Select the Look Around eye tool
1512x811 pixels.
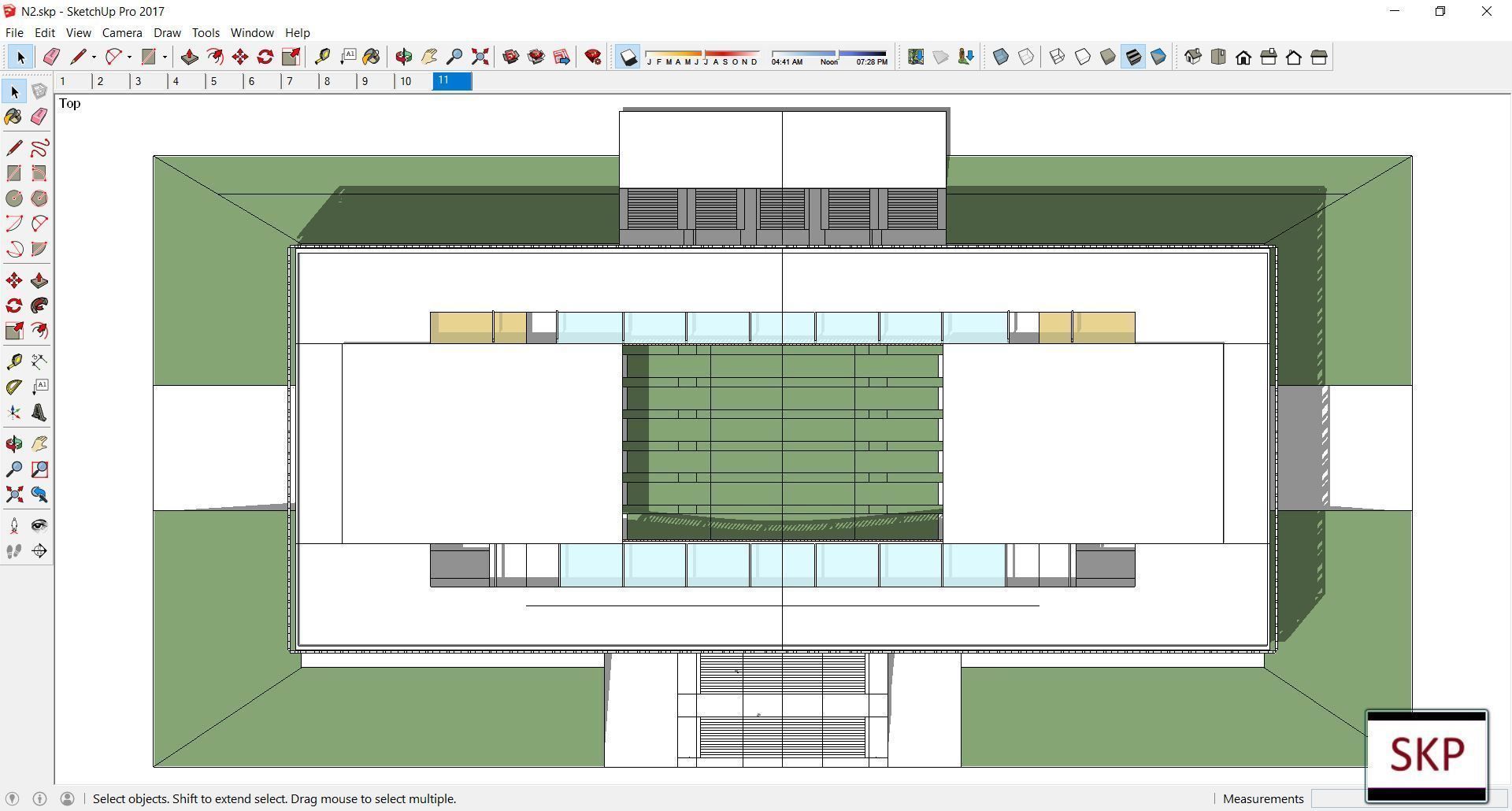click(39, 525)
